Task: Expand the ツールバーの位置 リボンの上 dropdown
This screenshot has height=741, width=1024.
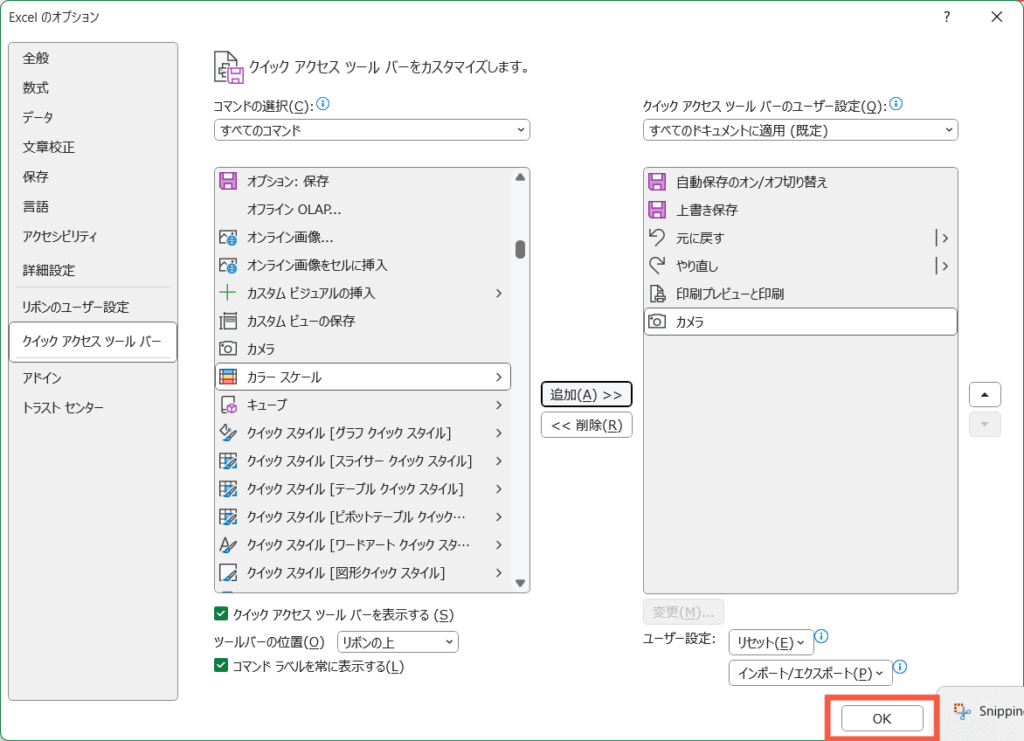Action: (397, 642)
